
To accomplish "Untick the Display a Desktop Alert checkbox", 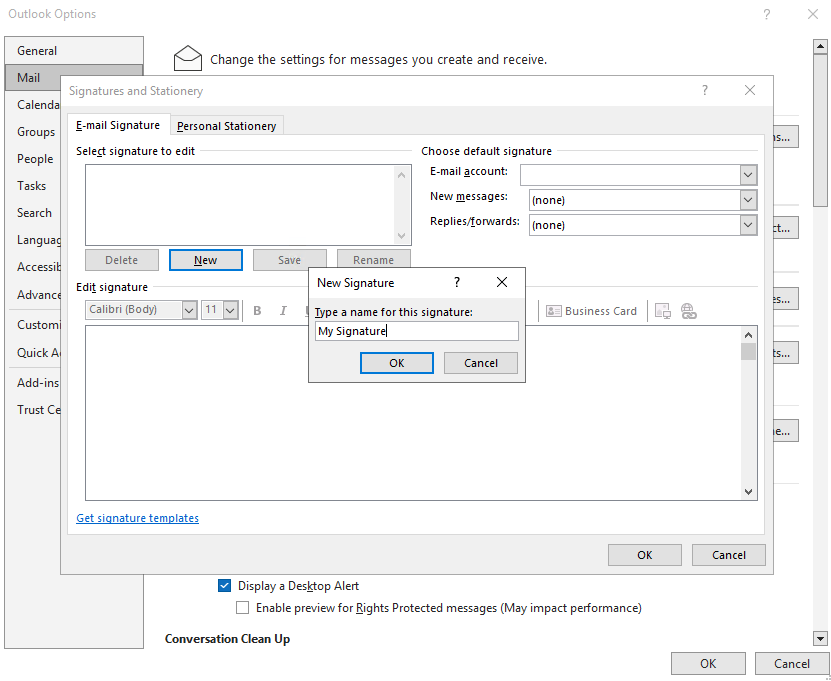I will pos(225,586).
